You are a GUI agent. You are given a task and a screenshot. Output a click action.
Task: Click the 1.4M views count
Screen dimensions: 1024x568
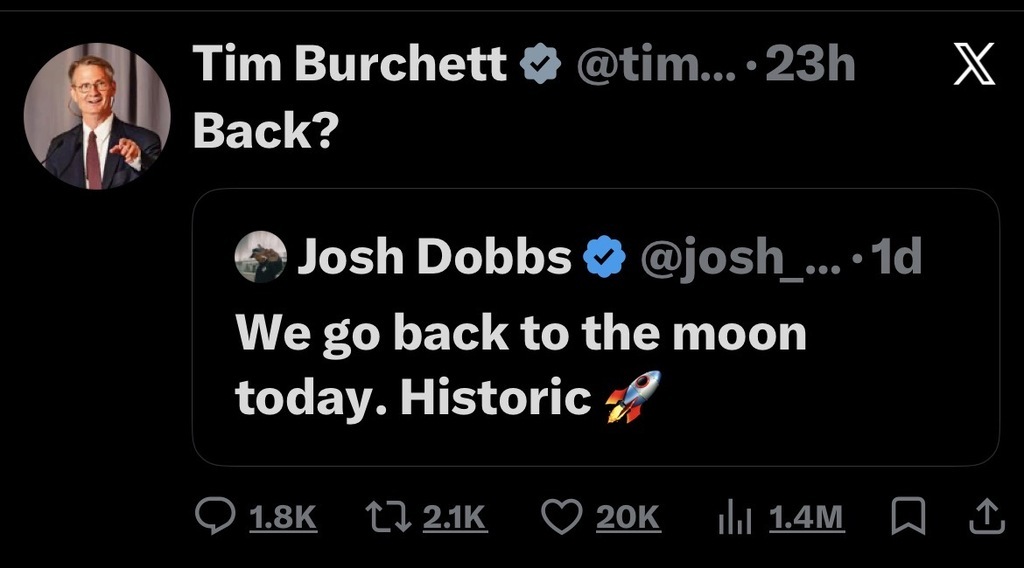coord(807,517)
